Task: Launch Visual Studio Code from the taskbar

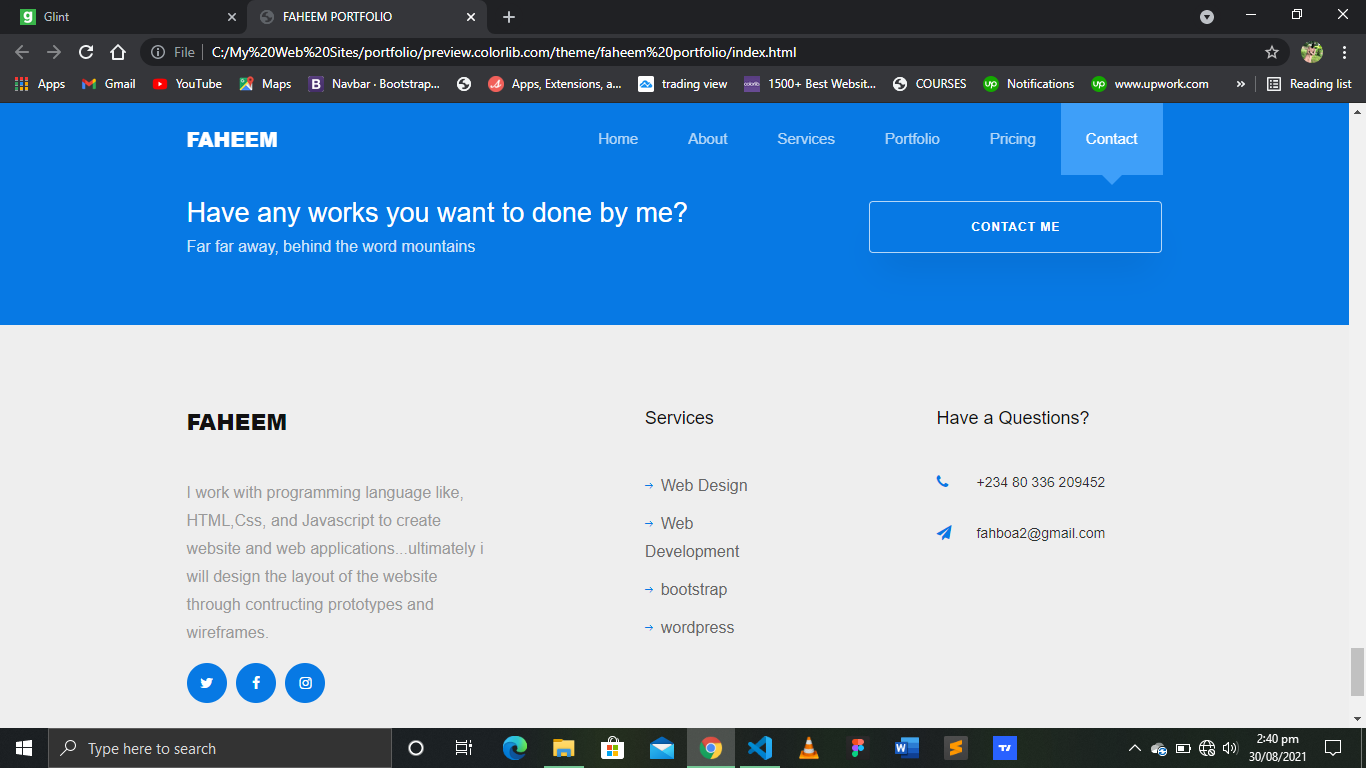Action: pyautogui.click(x=760, y=748)
